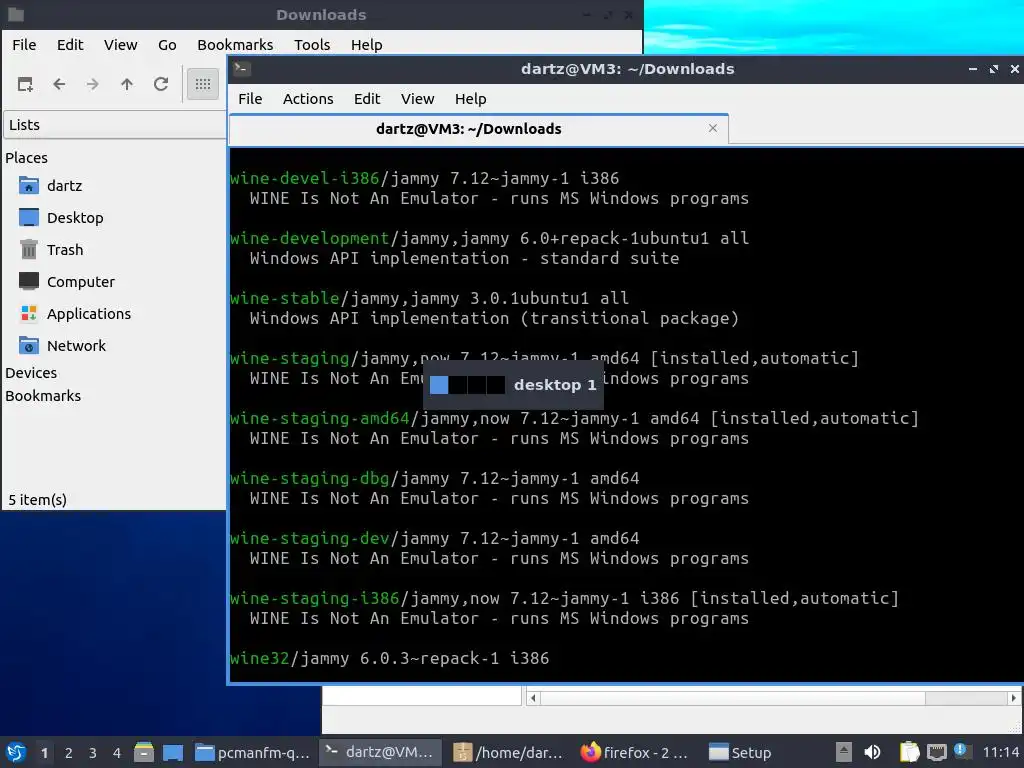Screen dimensions: 1024x768
Task: Open Edit menu in terminal window
Action: click(367, 99)
